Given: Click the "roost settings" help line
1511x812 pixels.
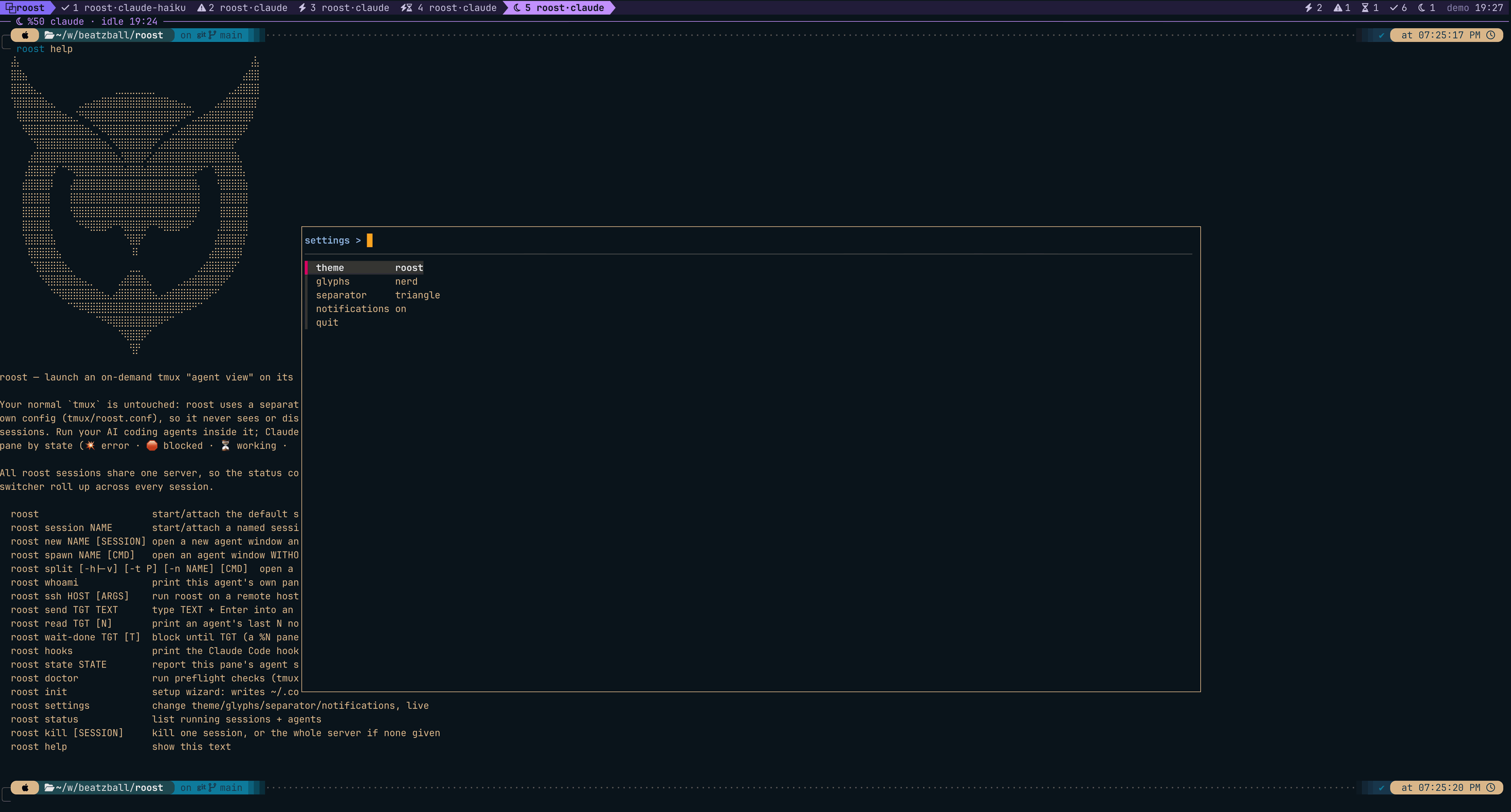Looking at the screenshot, I should [x=220, y=705].
